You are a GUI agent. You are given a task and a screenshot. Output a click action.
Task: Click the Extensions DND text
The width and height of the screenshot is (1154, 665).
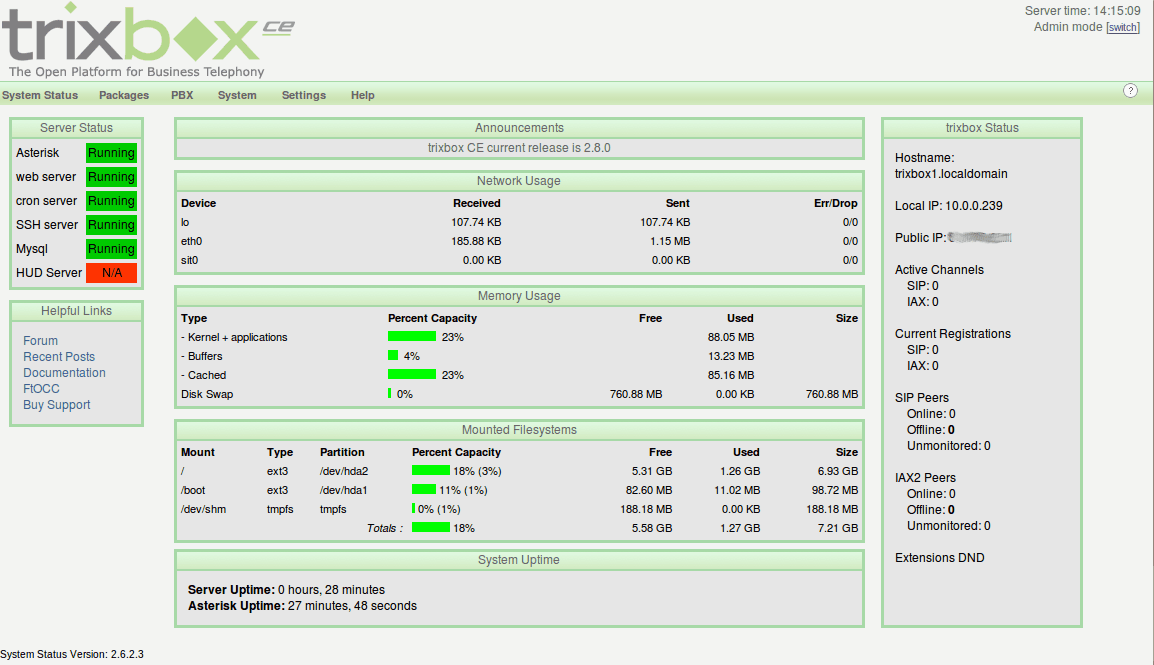(x=940, y=558)
